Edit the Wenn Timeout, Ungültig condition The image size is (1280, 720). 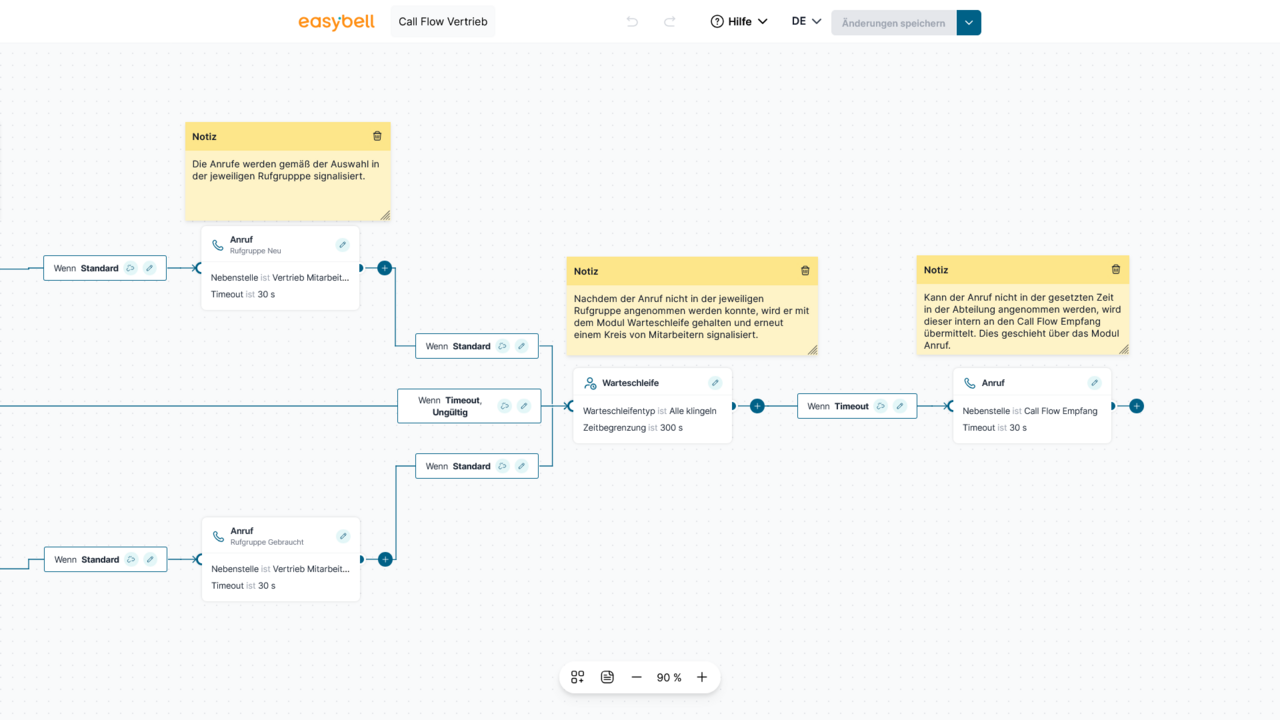tap(523, 406)
